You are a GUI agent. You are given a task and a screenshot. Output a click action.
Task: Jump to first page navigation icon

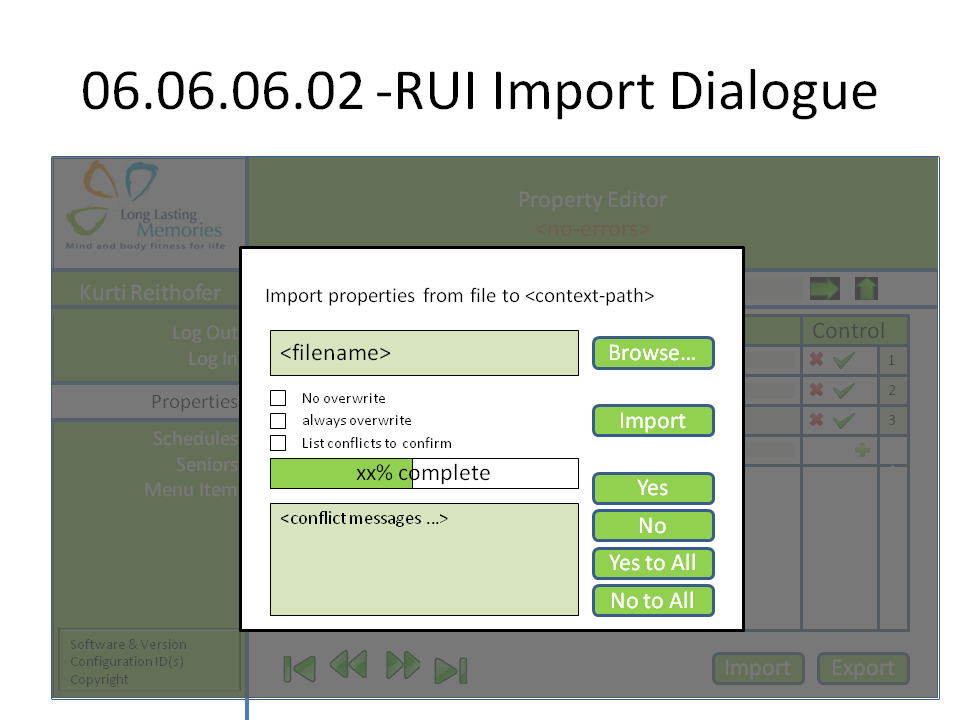tap(299, 668)
